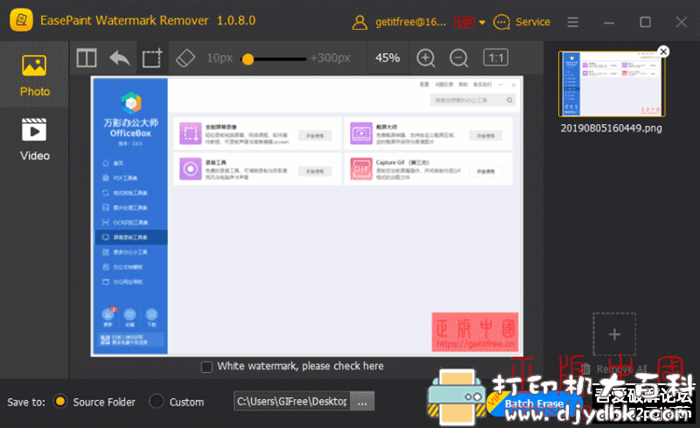Expand the account dropdown arrow

point(482,22)
